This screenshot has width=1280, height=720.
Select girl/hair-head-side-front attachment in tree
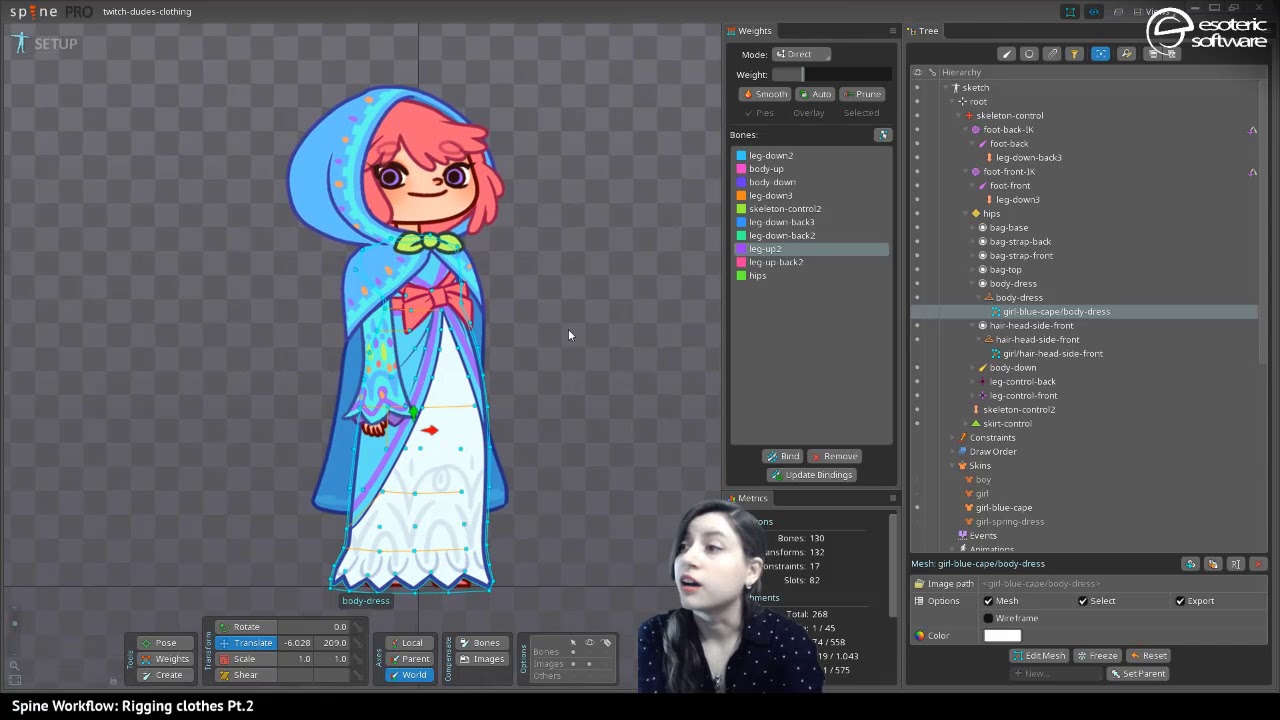1052,354
